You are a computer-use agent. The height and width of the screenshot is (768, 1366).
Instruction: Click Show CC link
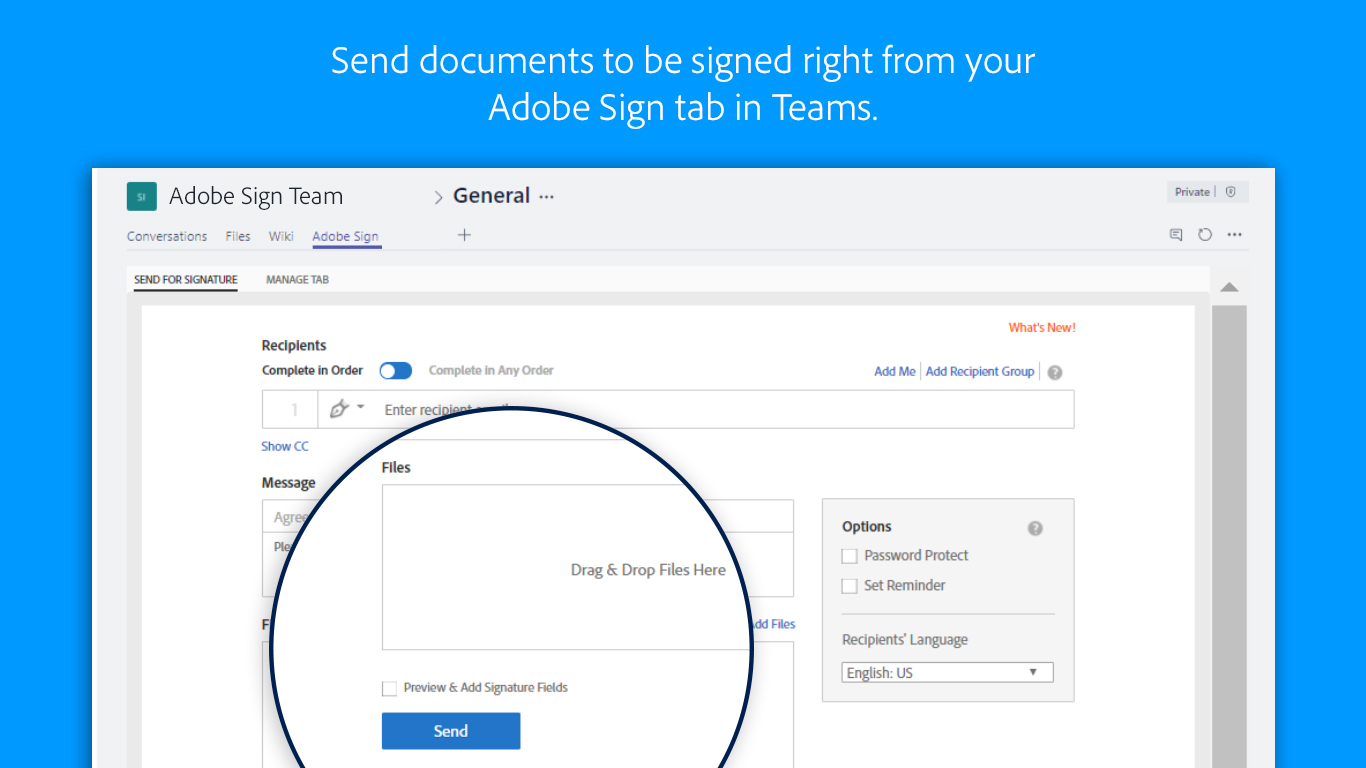tap(285, 447)
